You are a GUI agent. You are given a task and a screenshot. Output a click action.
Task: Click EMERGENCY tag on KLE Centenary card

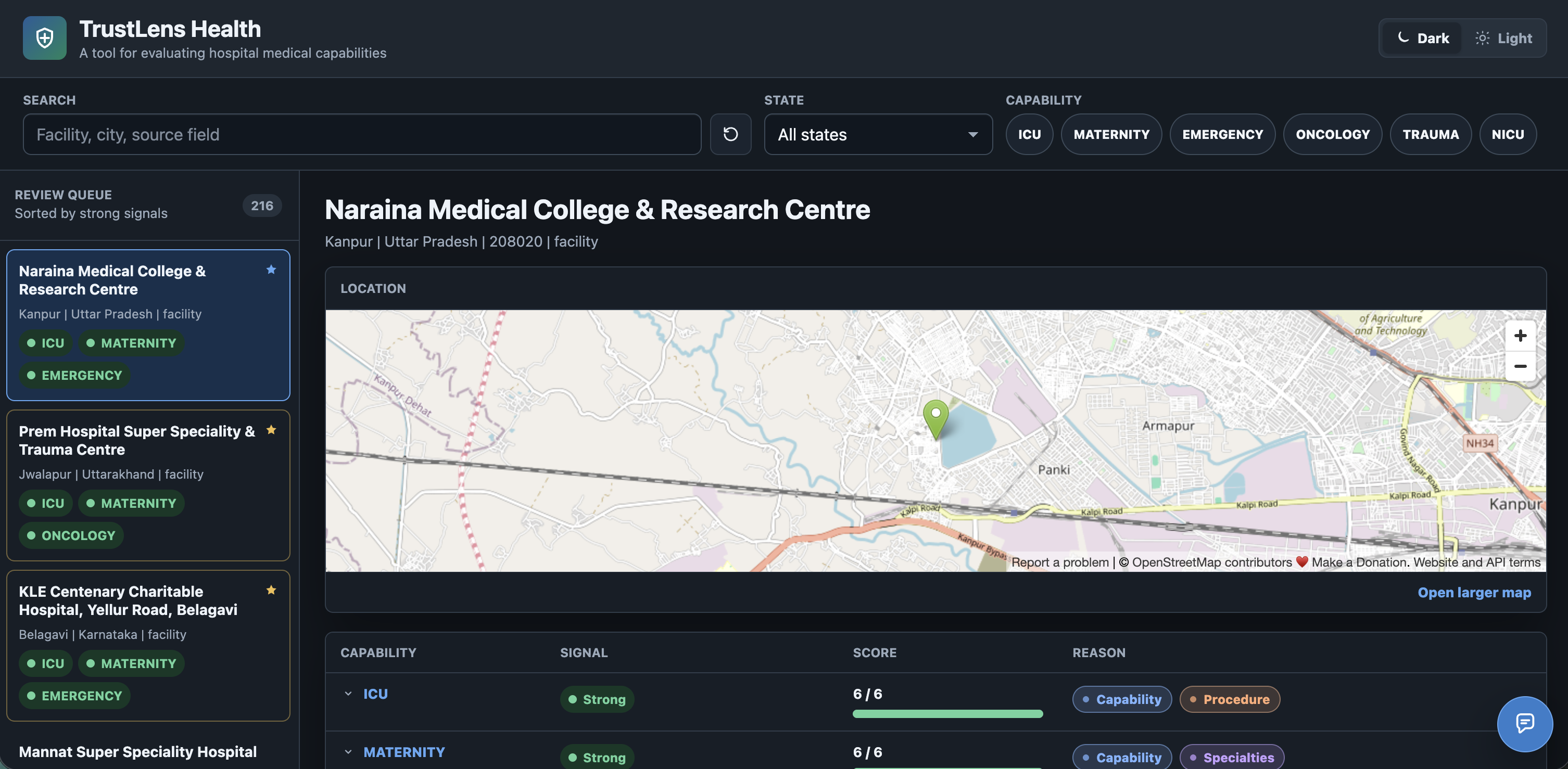click(74, 696)
